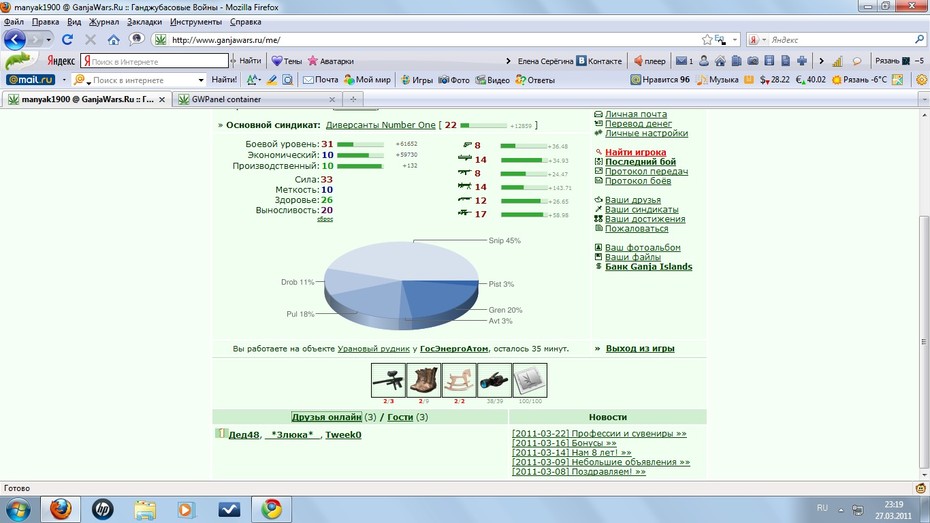Open Видео in Mail.ru toolbar
Viewport: 930px width, 523px height.
[x=492, y=79]
